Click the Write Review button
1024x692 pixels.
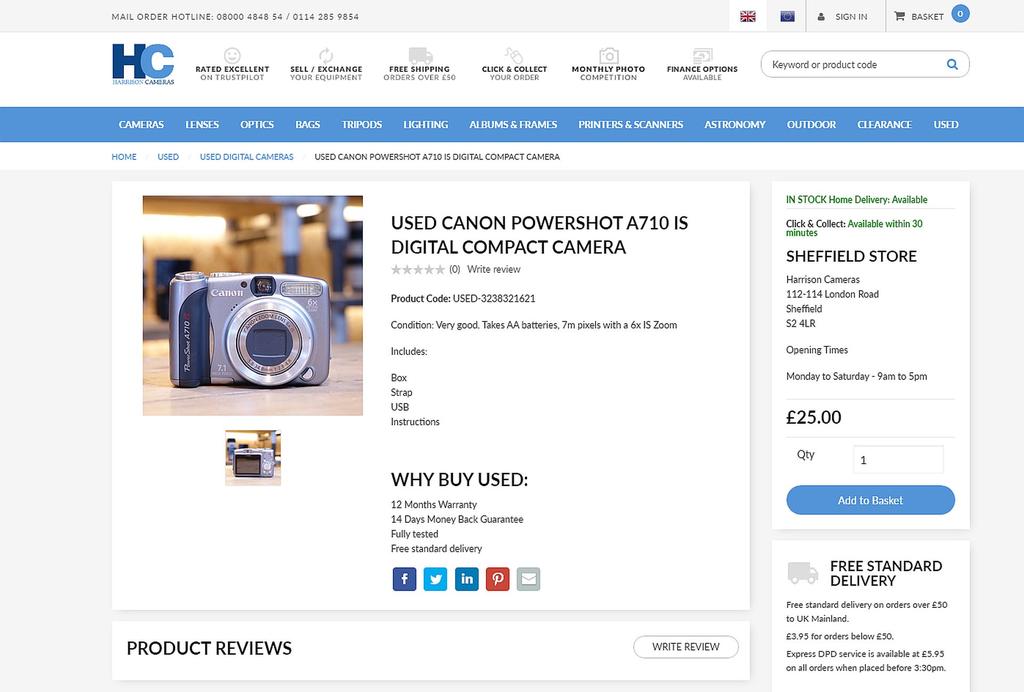pyautogui.click(x=686, y=647)
